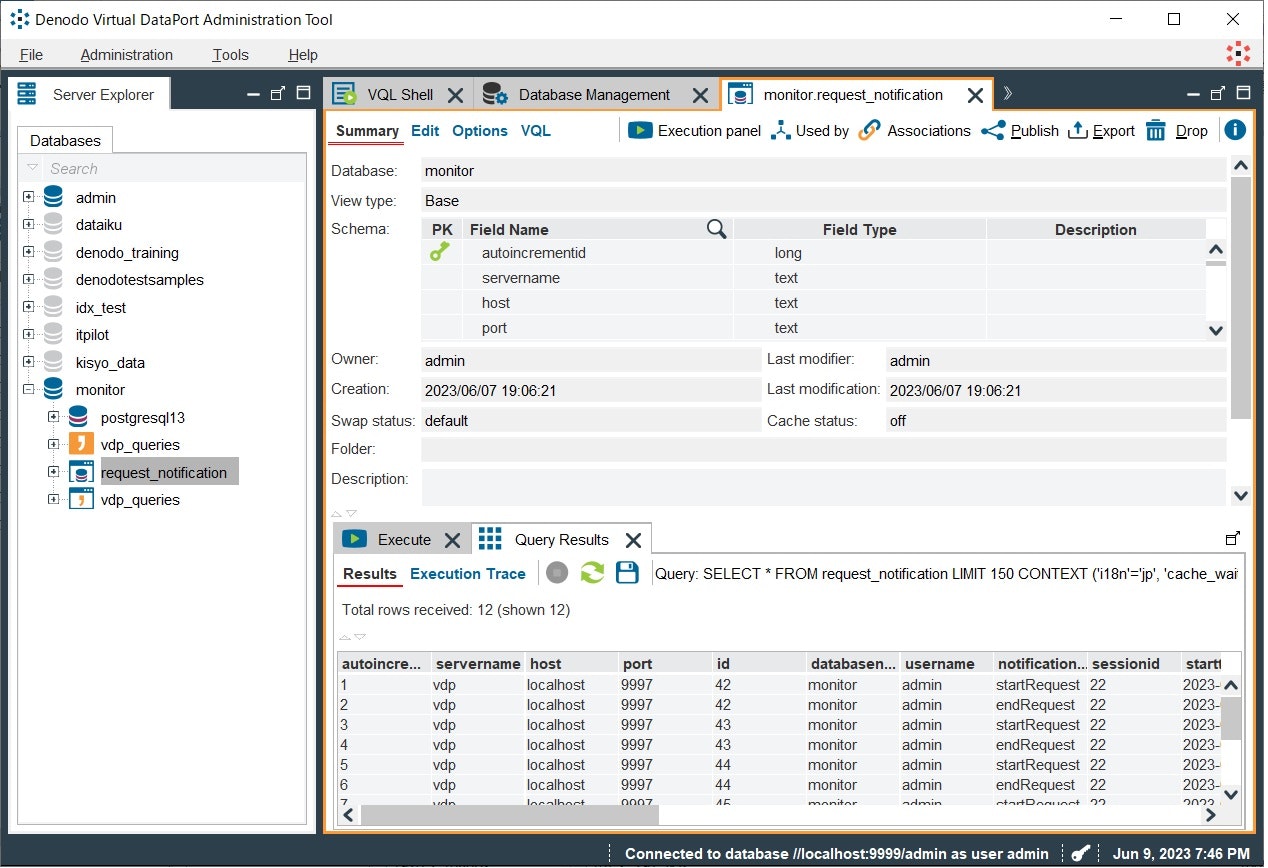Open the Summary link
The width and height of the screenshot is (1268, 868).
coord(367,131)
